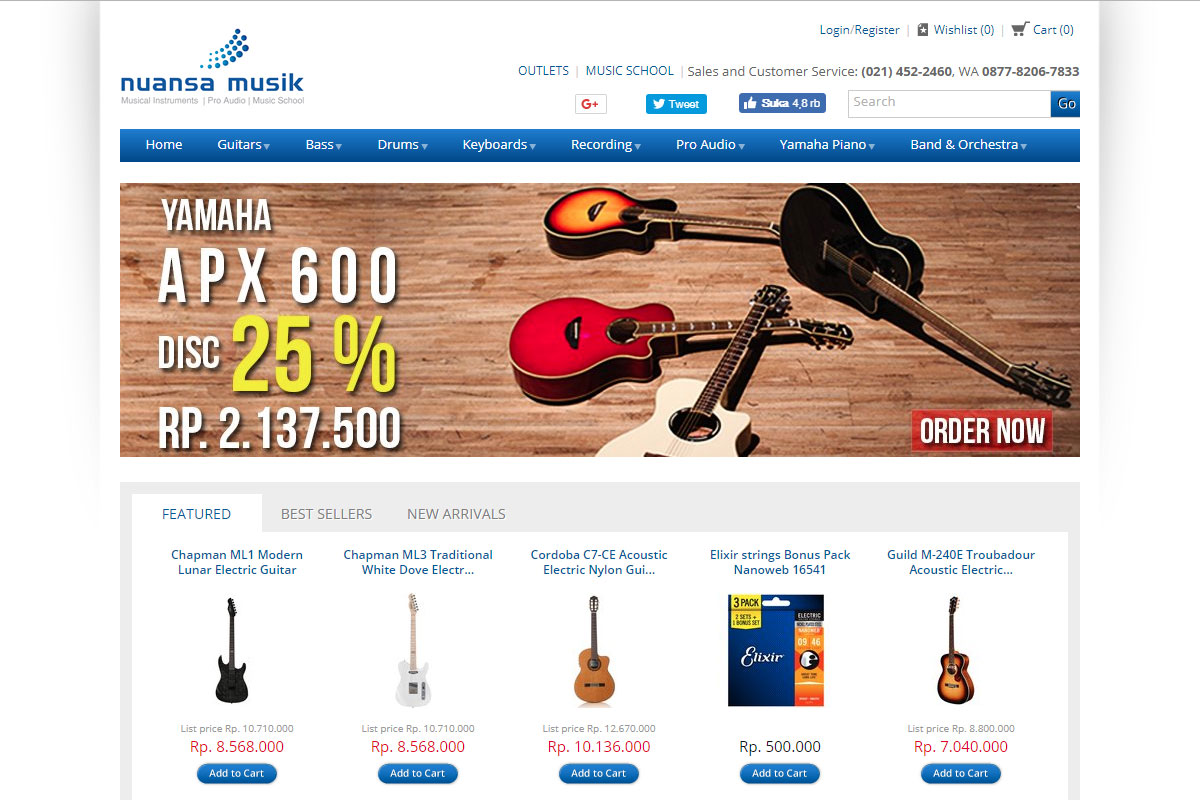
Task: Expand the Pro Audio dropdown menu
Action: tap(711, 145)
